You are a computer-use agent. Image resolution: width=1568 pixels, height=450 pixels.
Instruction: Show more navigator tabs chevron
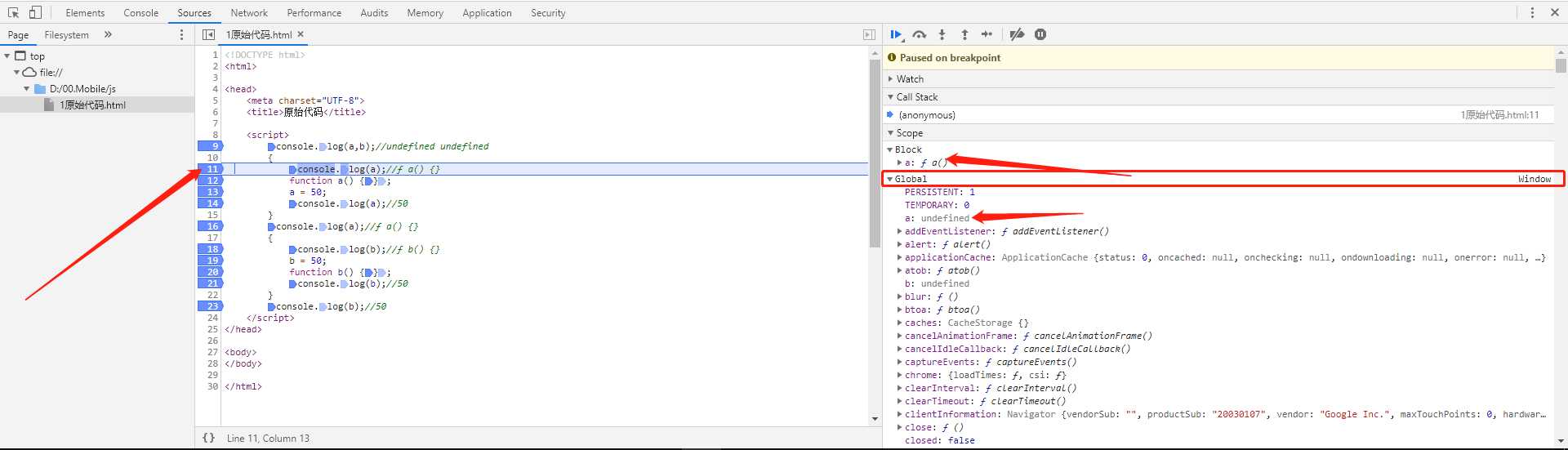pyautogui.click(x=108, y=34)
